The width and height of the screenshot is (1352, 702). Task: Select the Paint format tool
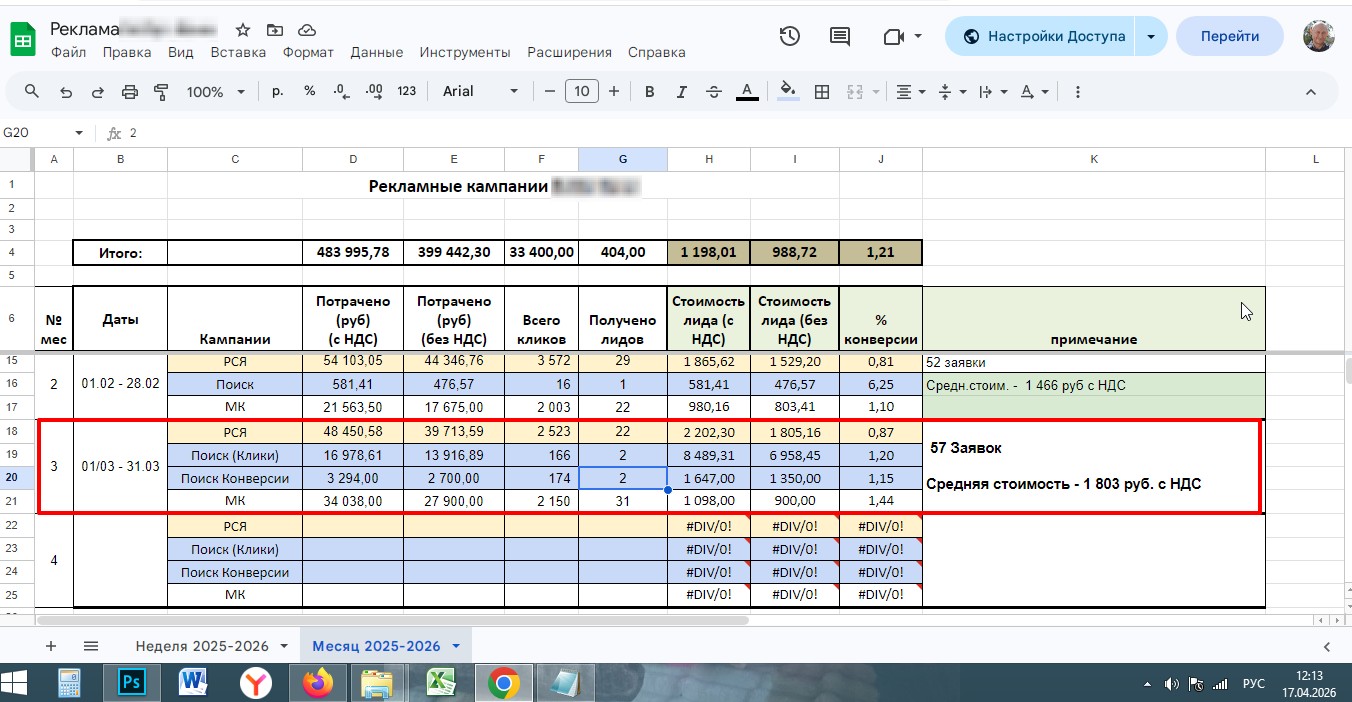pos(161,92)
